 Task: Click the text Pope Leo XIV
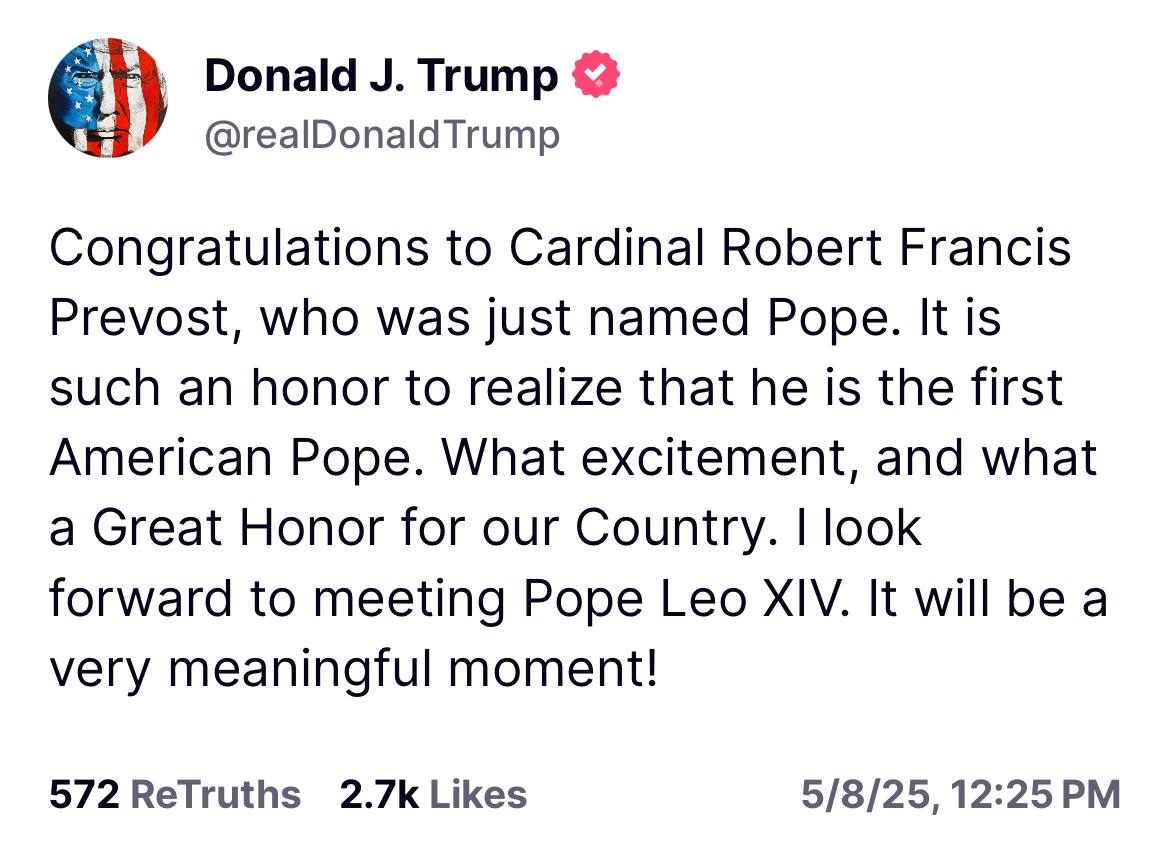[685, 599]
